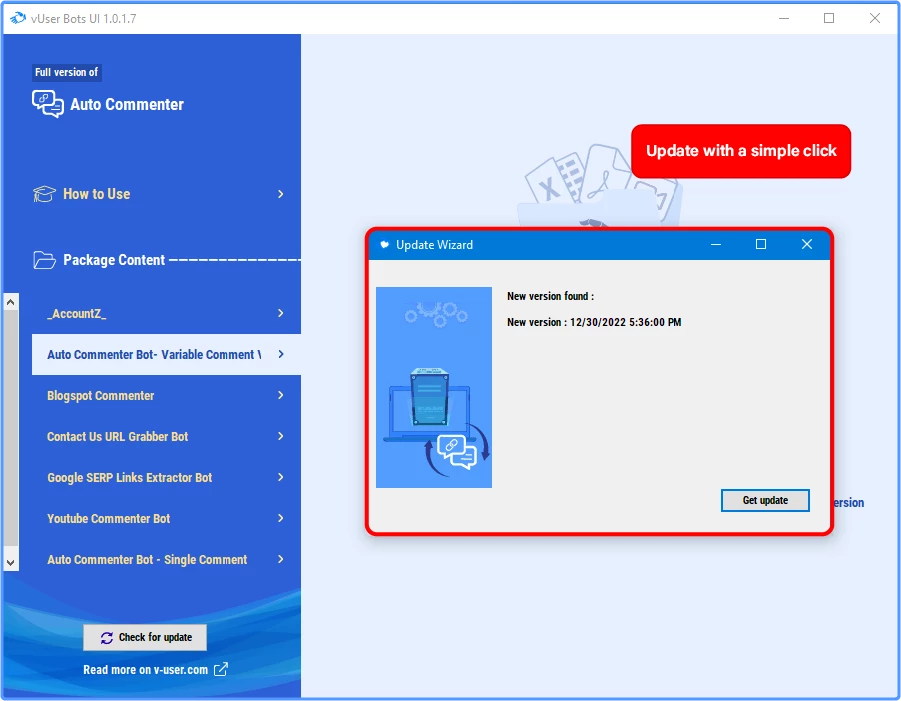901x701 pixels.
Task: Click the vUser Bots UI title bar logo
Action: (x=18, y=18)
